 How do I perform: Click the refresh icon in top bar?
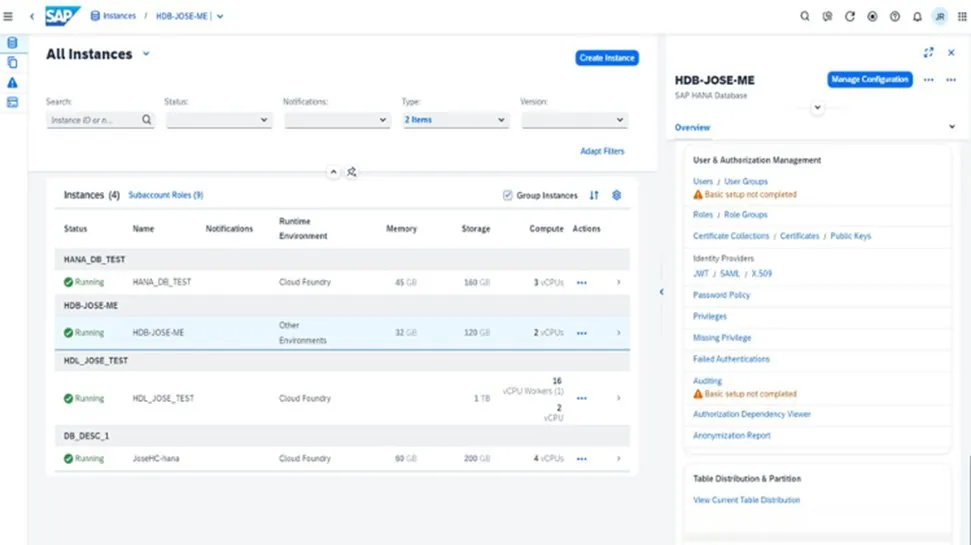(850, 16)
